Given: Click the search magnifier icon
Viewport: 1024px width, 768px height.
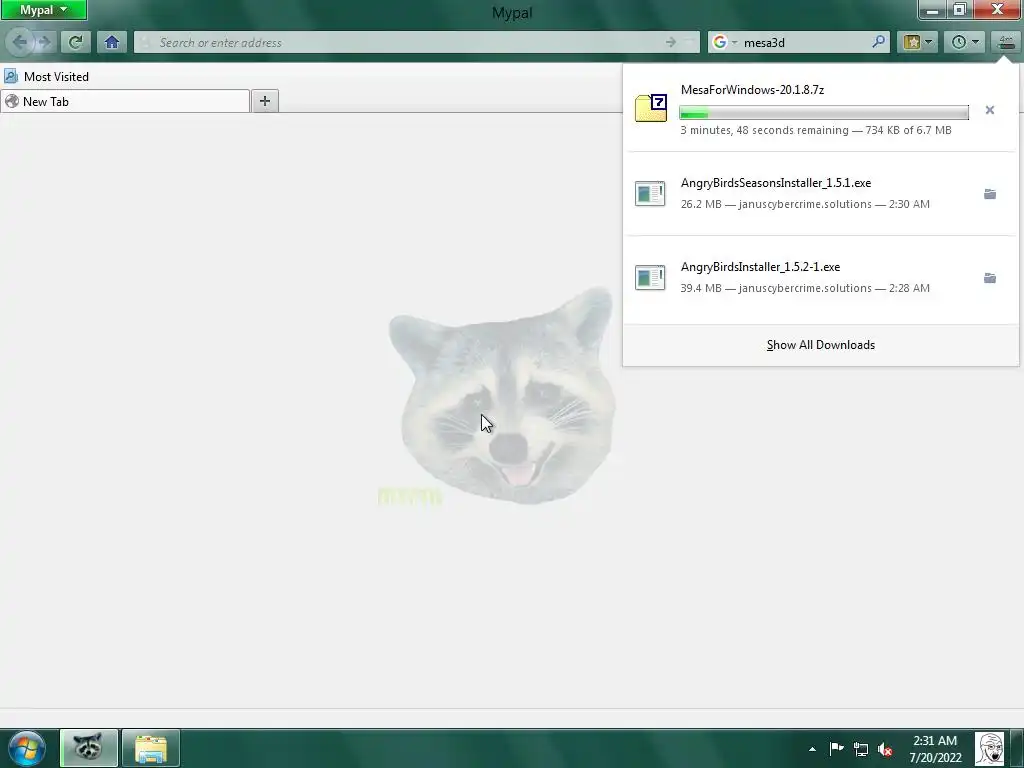Looking at the screenshot, I should (x=879, y=42).
